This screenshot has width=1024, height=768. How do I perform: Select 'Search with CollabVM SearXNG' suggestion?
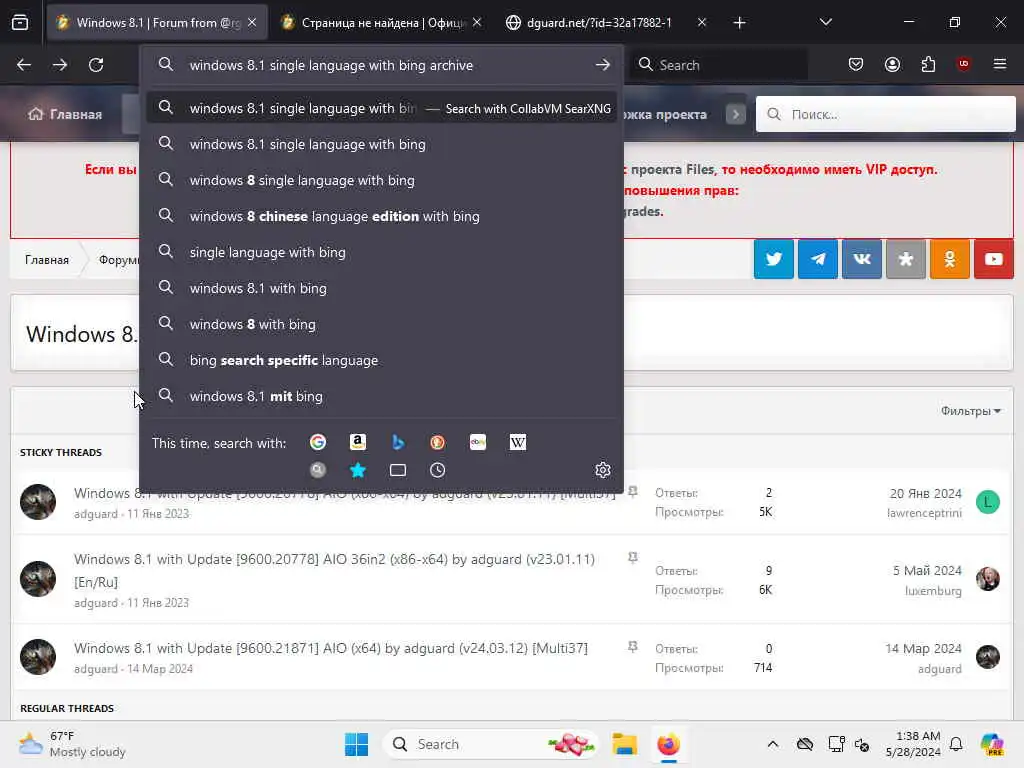coord(381,108)
